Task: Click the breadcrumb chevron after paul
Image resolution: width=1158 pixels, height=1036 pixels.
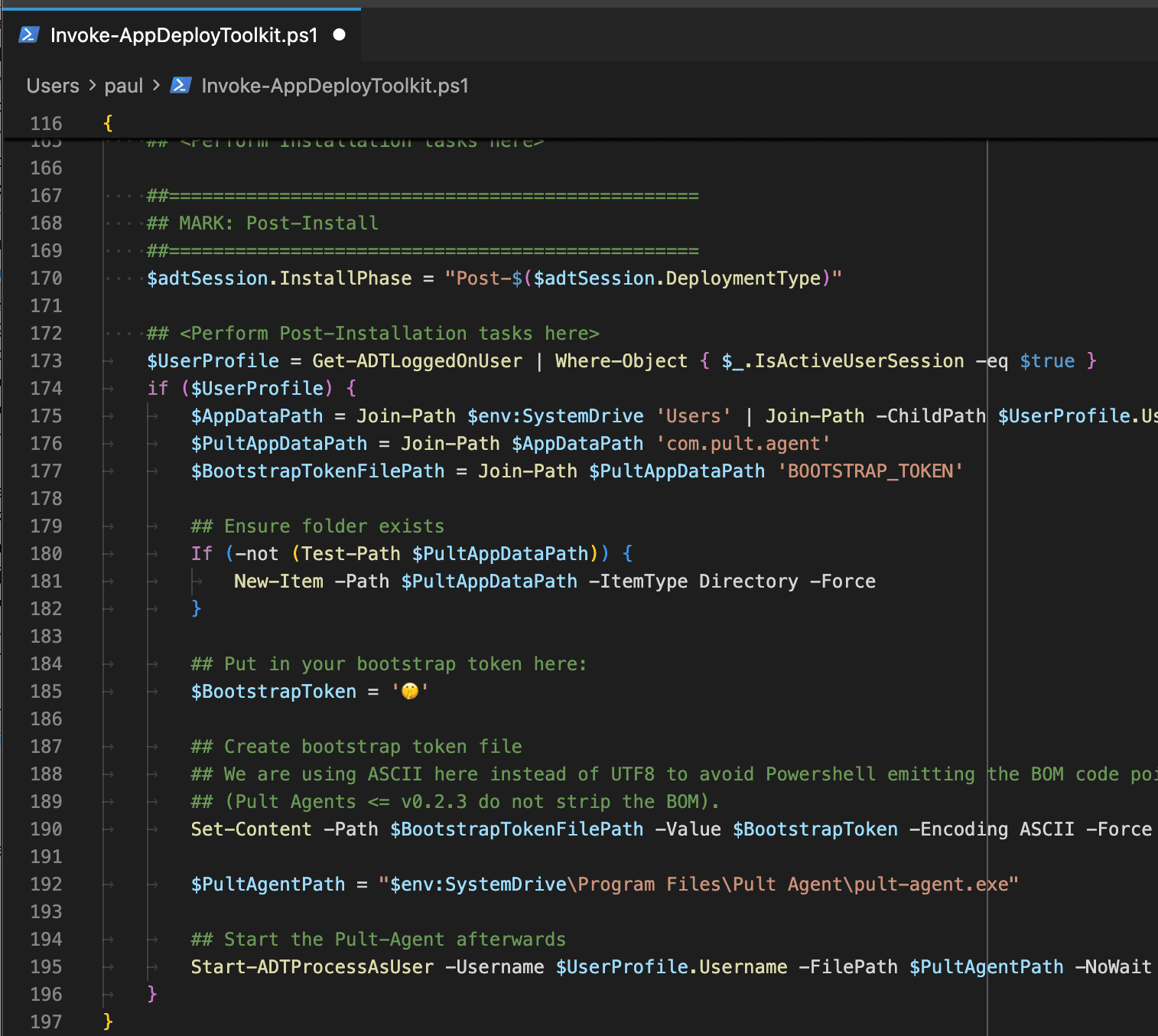Action: (x=157, y=86)
